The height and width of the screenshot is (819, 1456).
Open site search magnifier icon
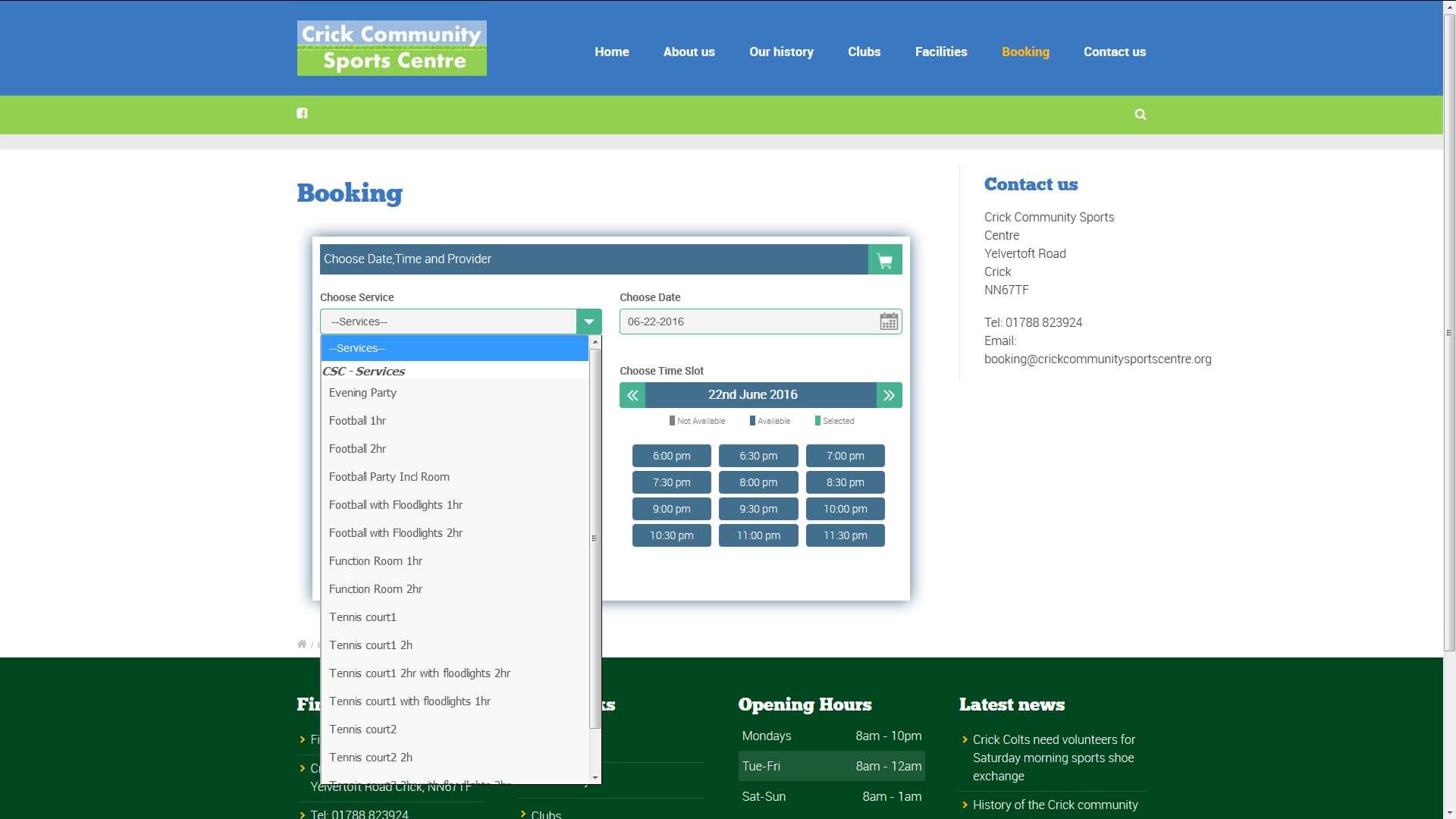point(1140,115)
